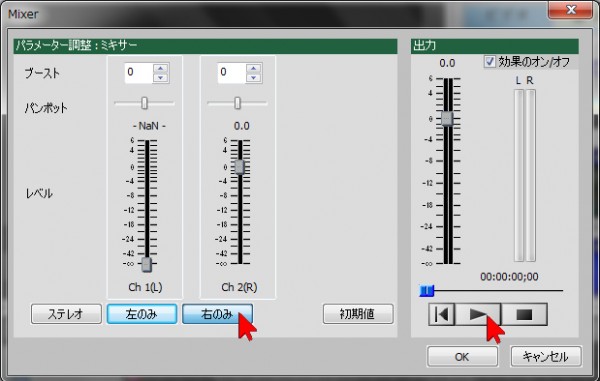Decrease the Ch 1(L) boost value
The width and height of the screenshot is (600, 381).
[x=161, y=78]
